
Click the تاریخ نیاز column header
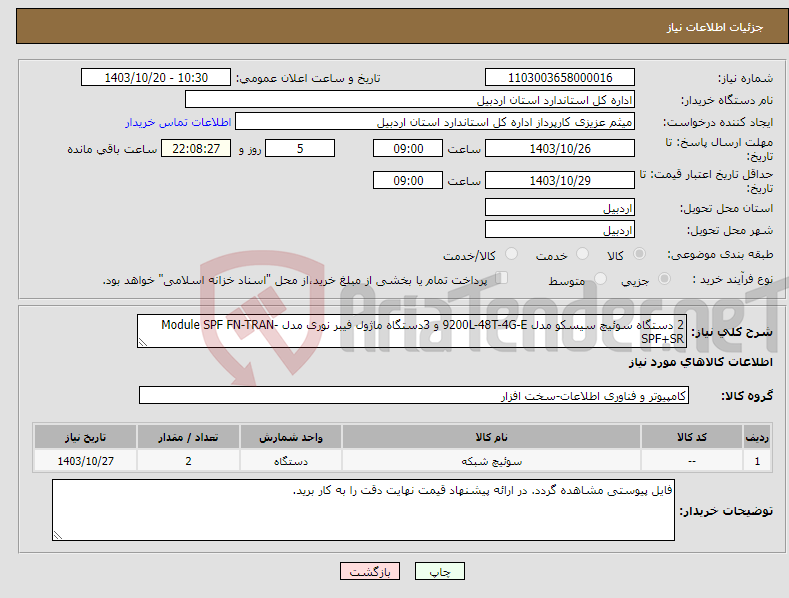tap(86, 437)
